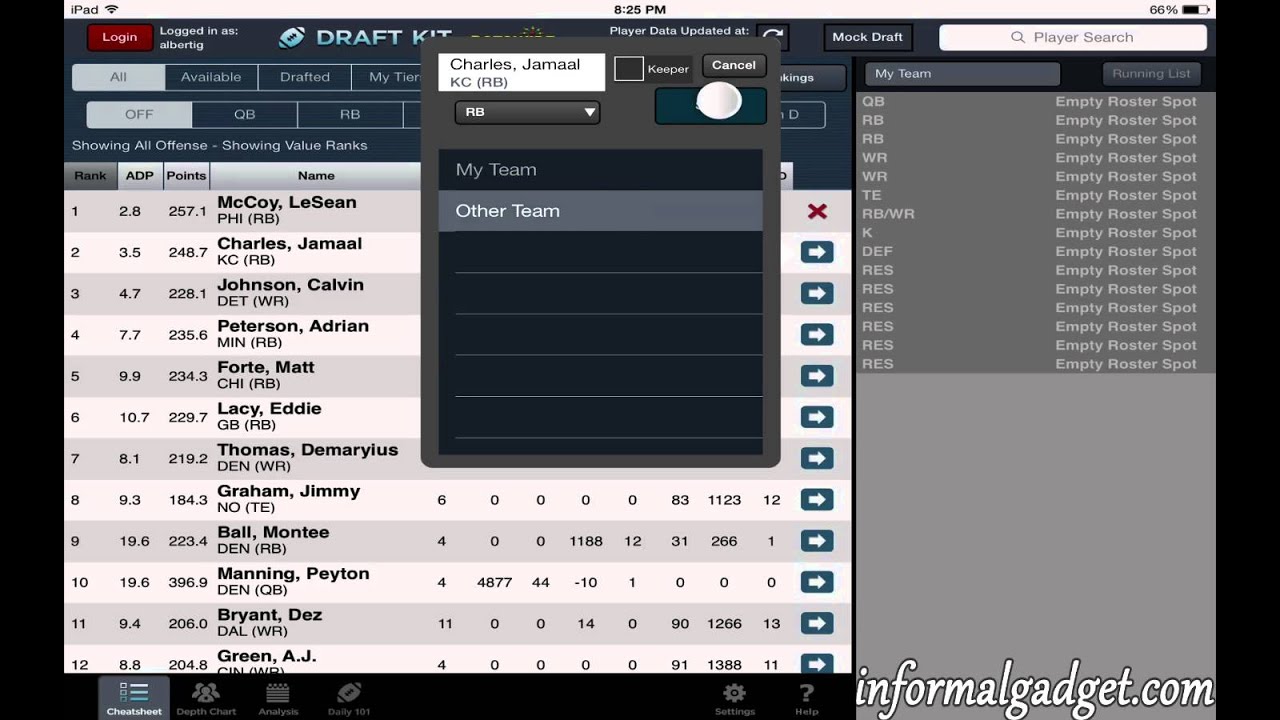This screenshot has width=1280, height=720.
Task: Tap player name Graham, Jimmy
Action: [288, 491]
